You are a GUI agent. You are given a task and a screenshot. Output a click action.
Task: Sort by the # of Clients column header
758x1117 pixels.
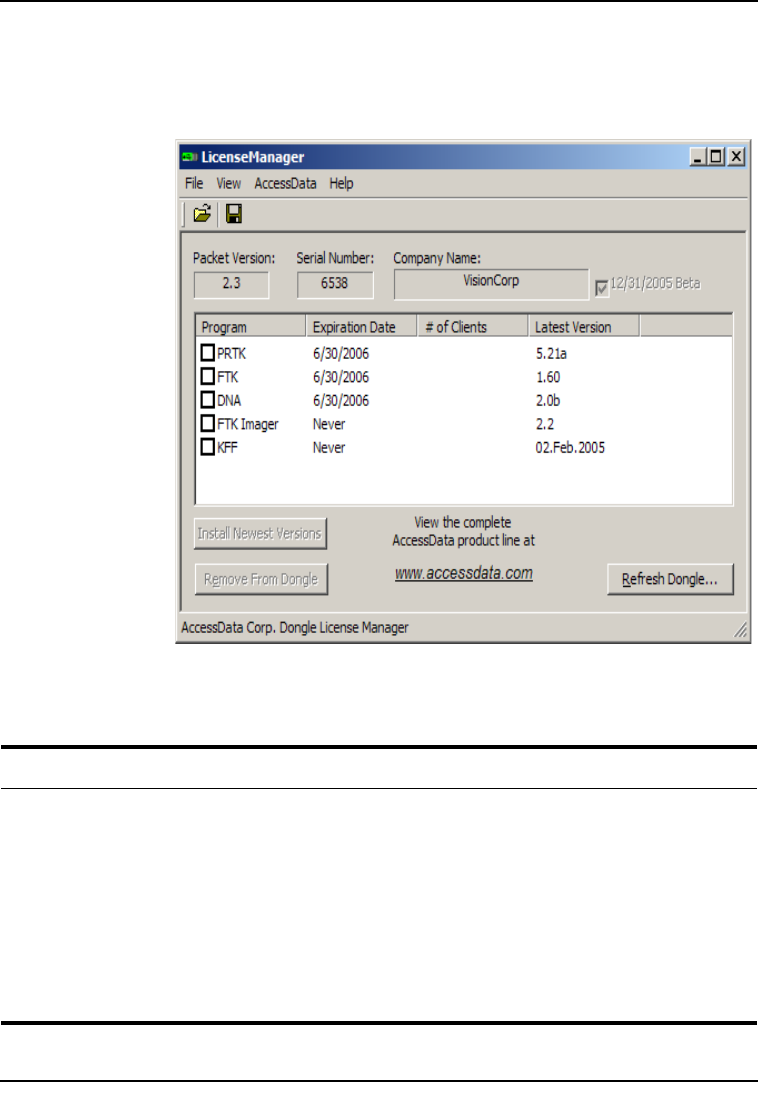(472, 326)
